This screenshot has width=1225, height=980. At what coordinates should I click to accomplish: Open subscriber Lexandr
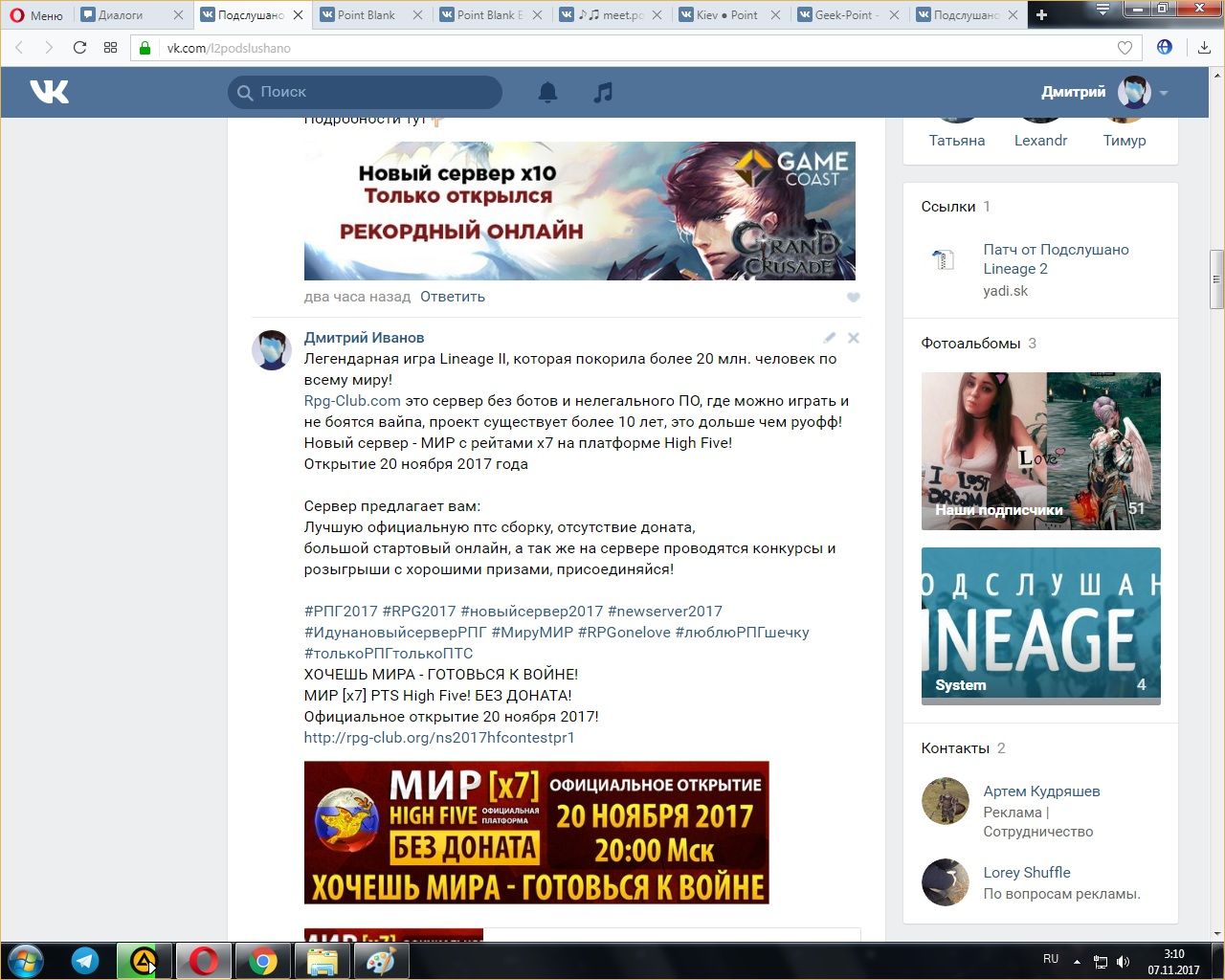(1040, 141)
